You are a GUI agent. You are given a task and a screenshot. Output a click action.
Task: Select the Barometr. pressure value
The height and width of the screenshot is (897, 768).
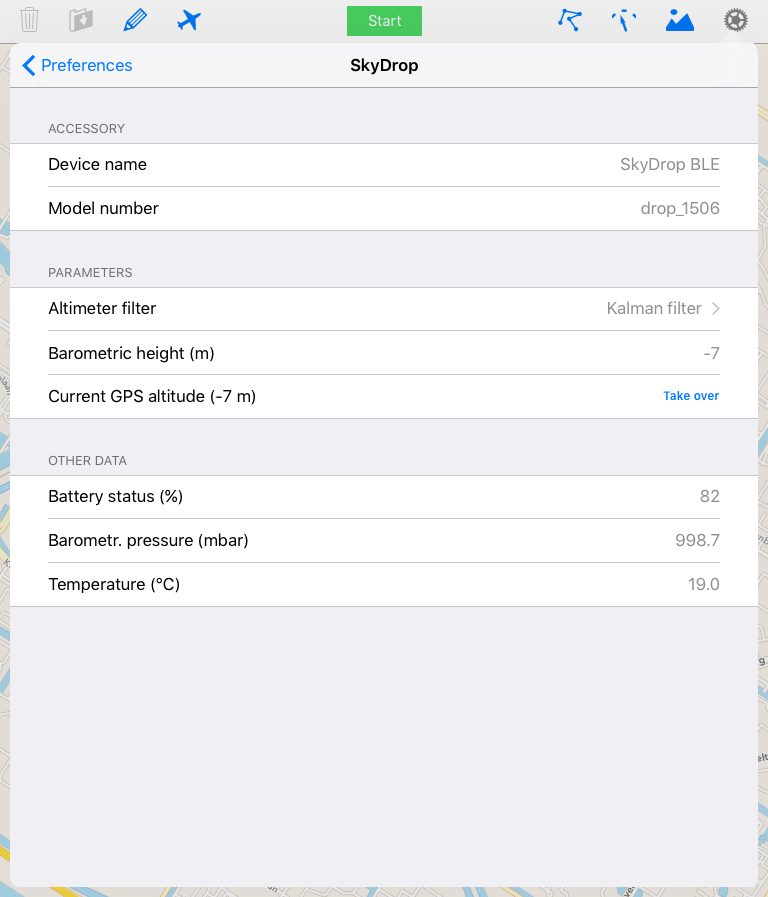pos(697,540)
